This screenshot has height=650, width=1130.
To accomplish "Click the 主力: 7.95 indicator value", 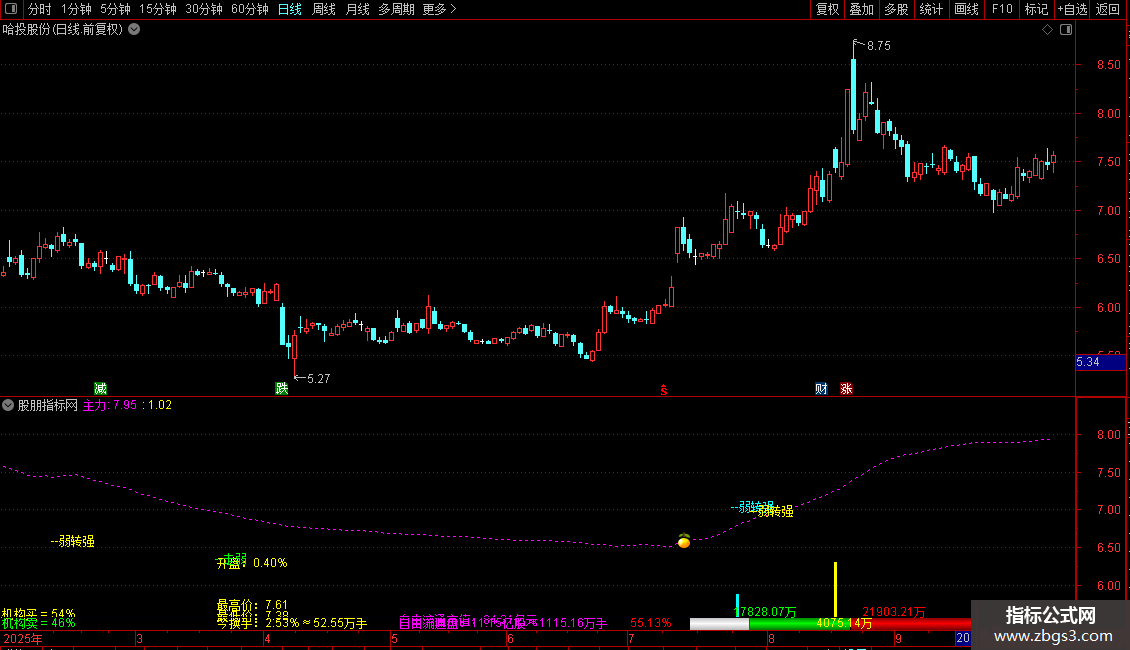I will pyautogui.click(x=110, y=405).
